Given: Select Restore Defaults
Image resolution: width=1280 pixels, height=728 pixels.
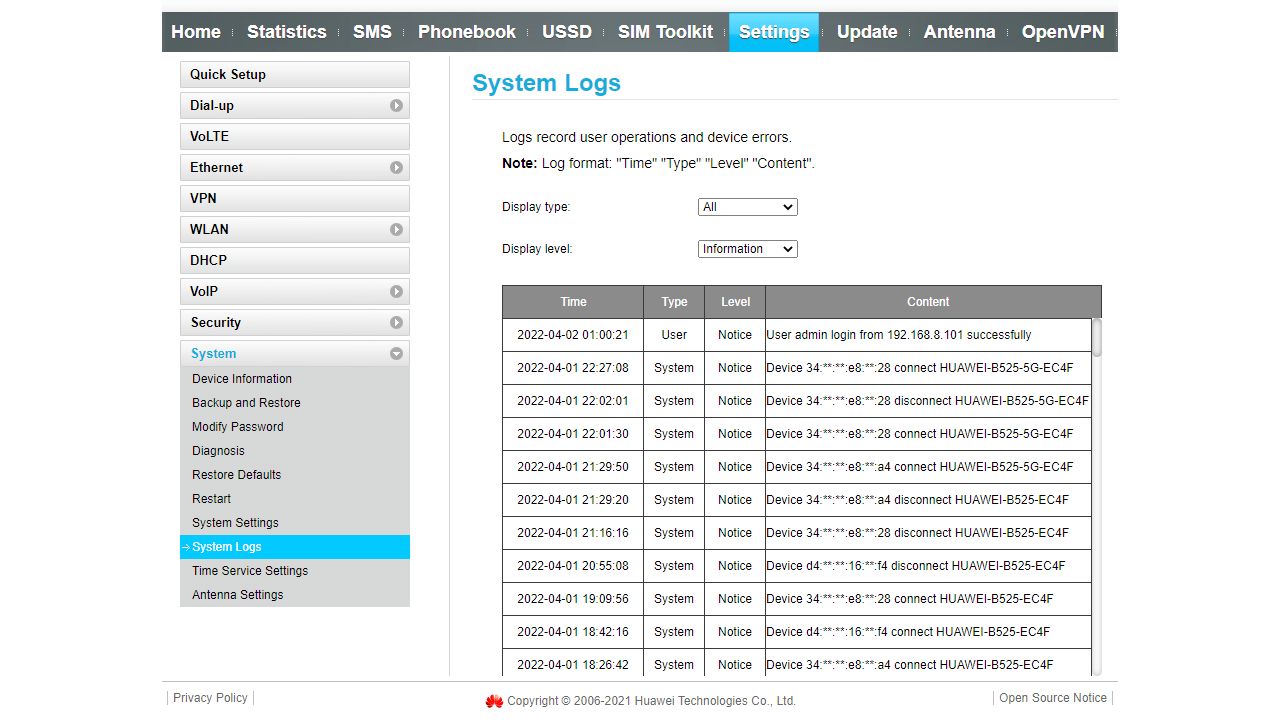Looking at the screenshot, I should point(236,475).
